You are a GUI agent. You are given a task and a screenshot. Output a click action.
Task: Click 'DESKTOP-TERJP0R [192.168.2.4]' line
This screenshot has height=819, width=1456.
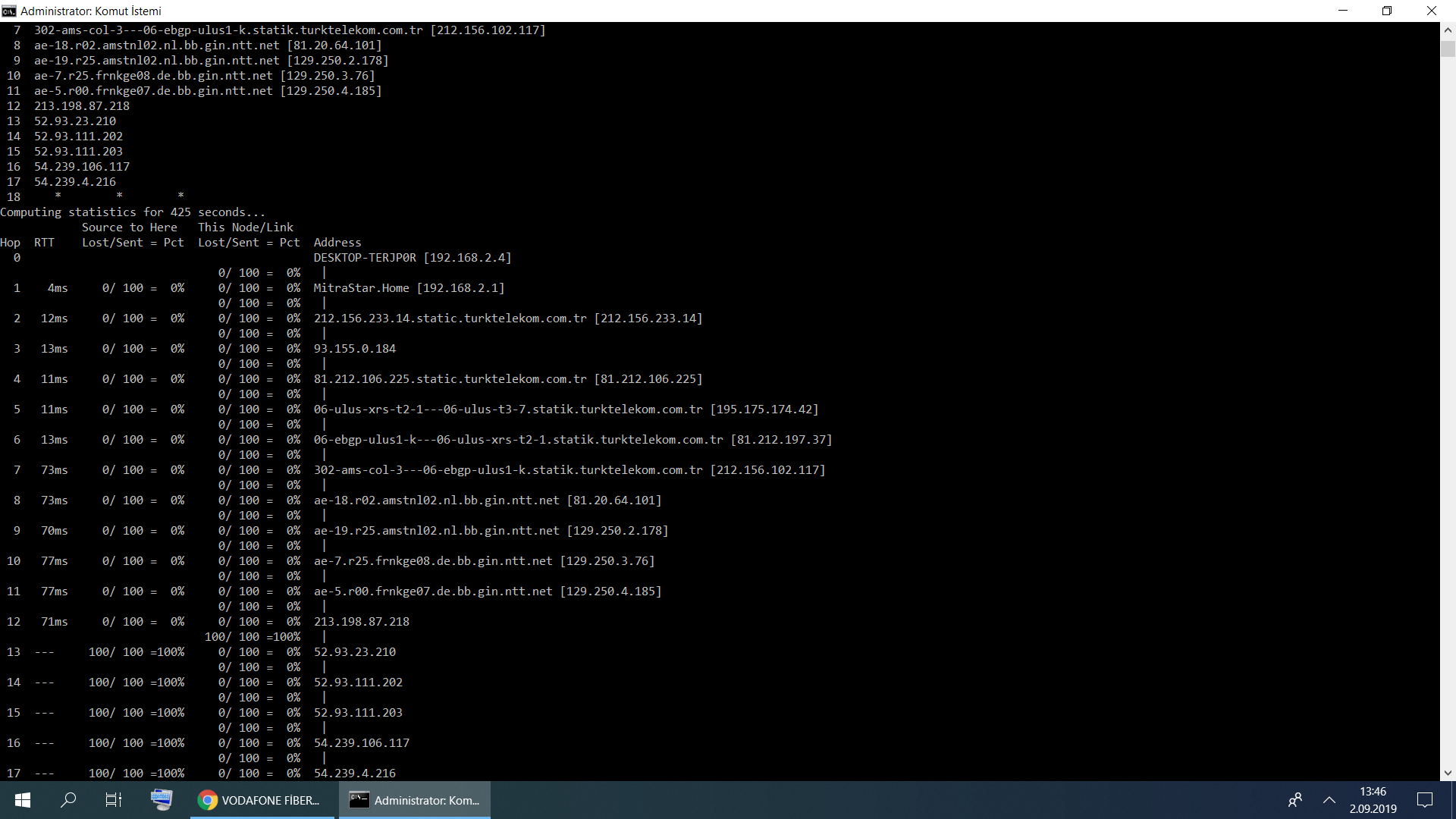413,258
